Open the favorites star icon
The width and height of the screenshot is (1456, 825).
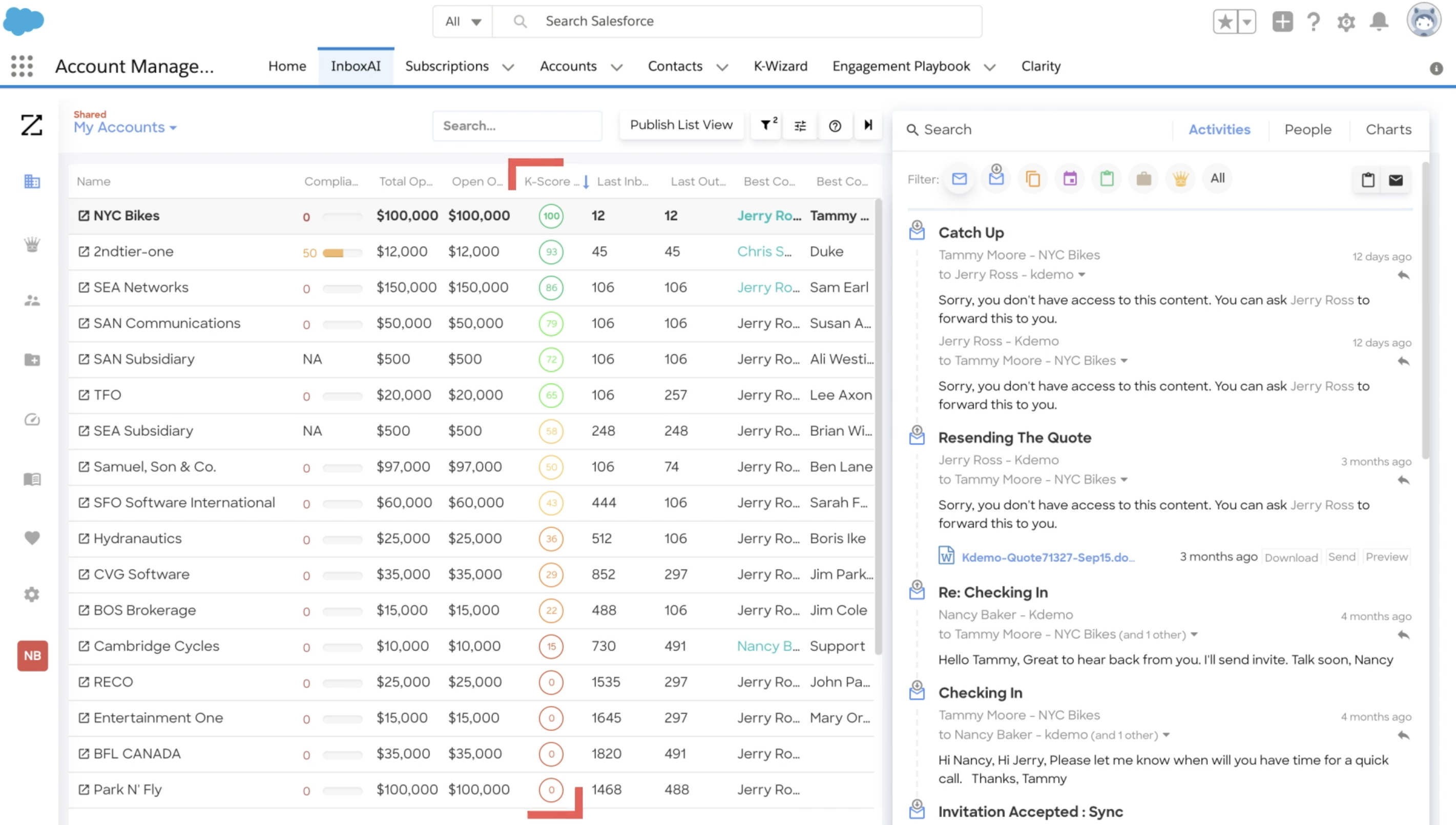coord(1224,22)
